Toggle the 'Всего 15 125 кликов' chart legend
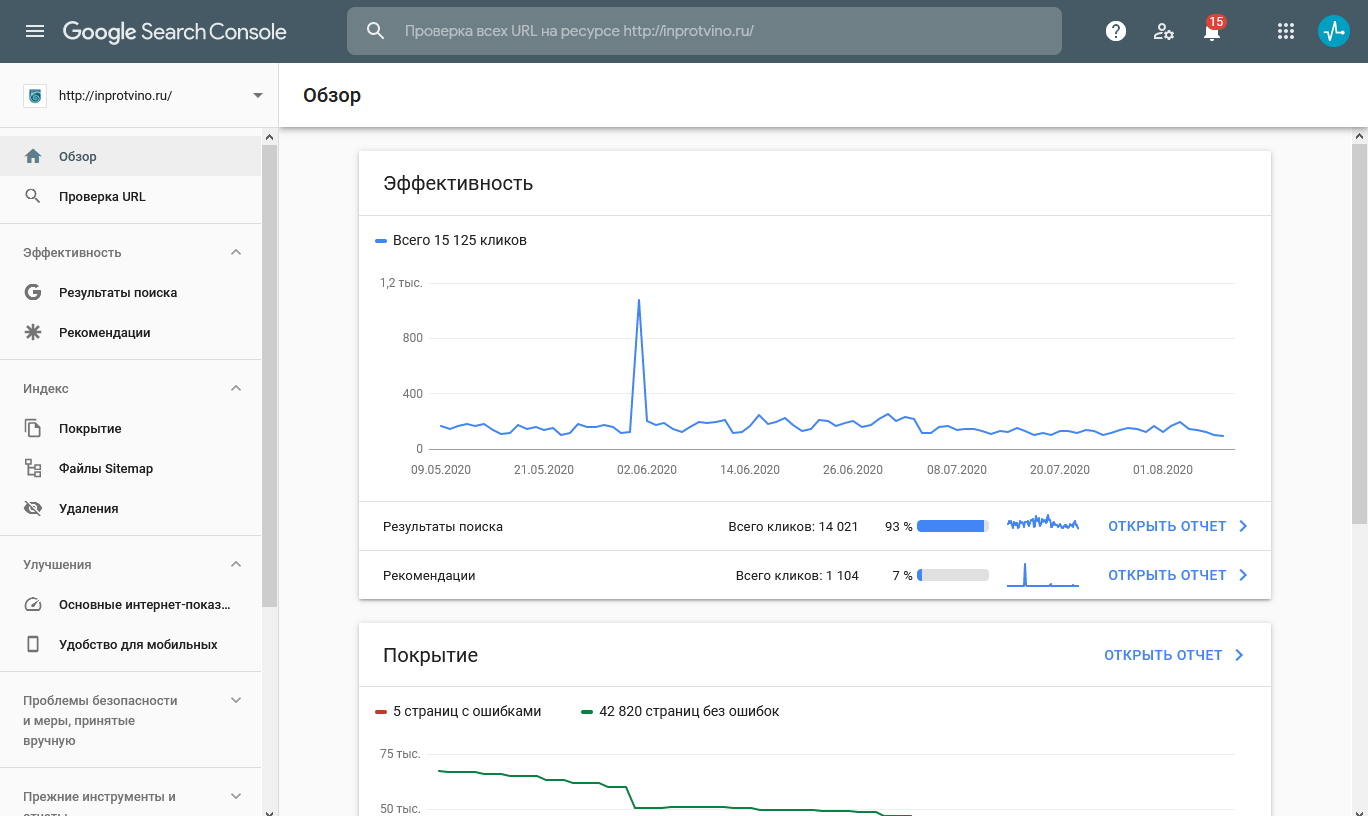 [x=451, y=240]
